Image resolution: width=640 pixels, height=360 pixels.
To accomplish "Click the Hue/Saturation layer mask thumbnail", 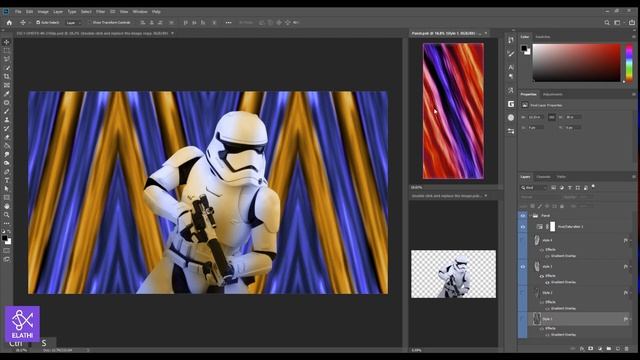I will (552, 227).
